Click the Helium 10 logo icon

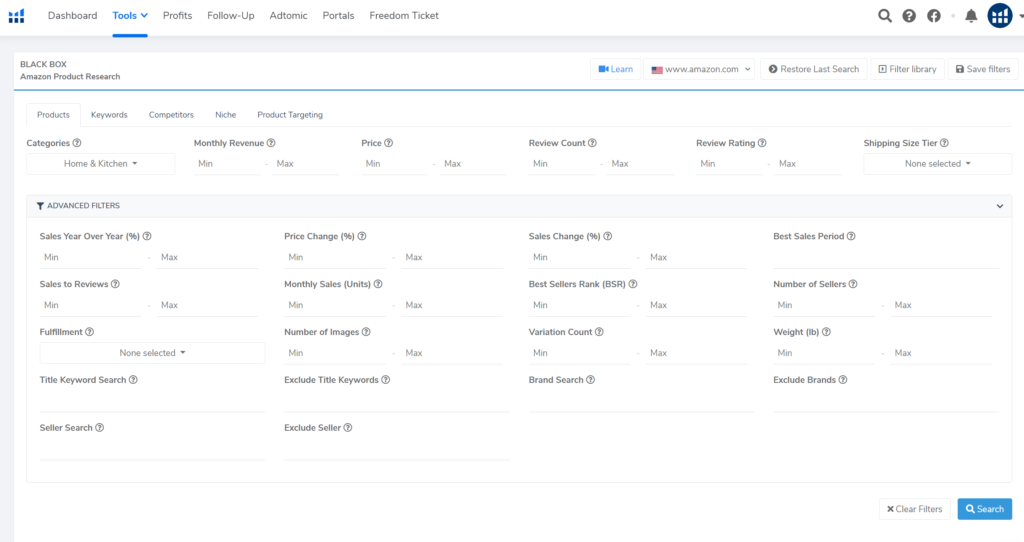(x=16, y=16)
